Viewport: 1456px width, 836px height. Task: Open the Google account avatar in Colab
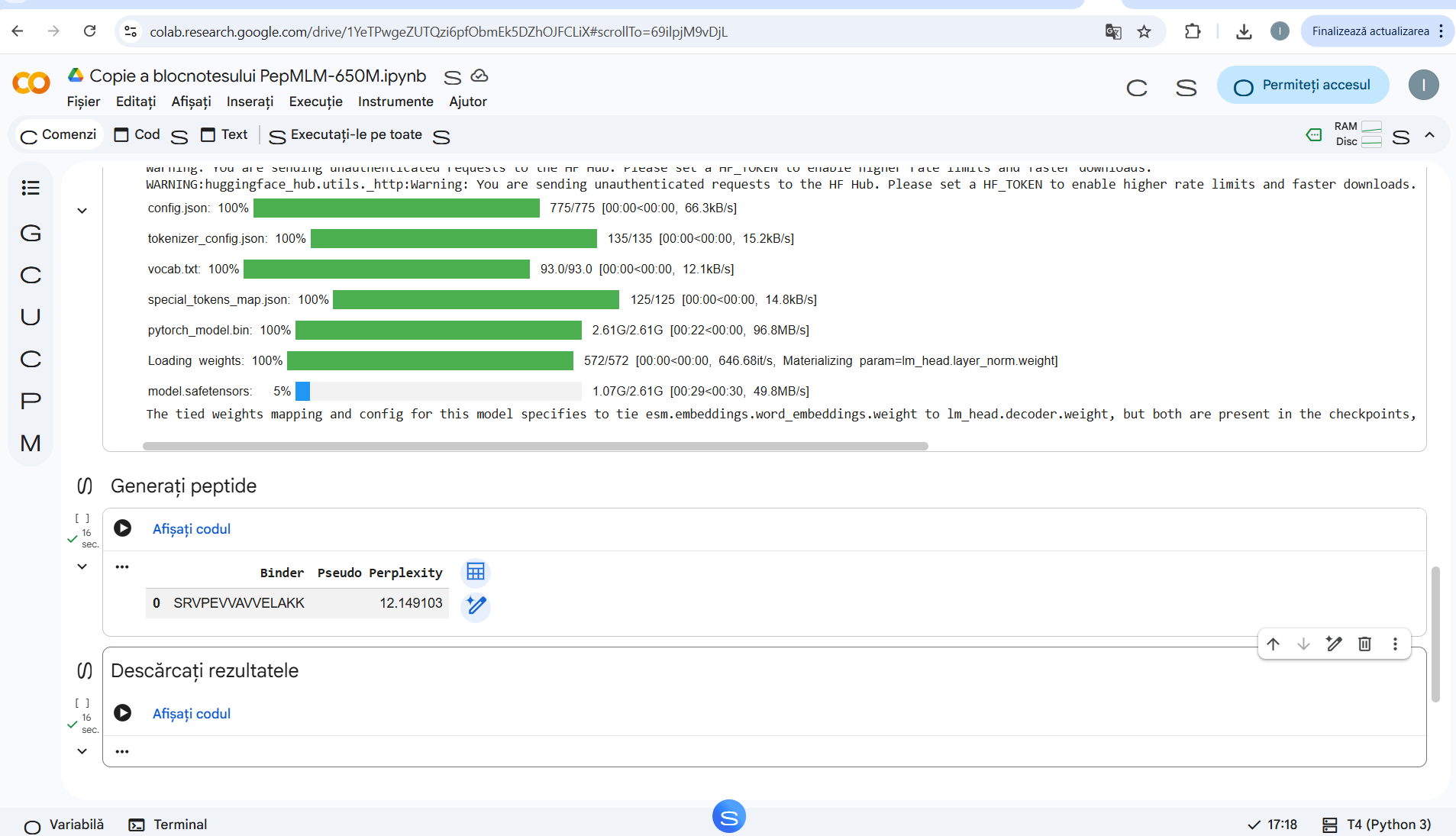(1423, 85)
